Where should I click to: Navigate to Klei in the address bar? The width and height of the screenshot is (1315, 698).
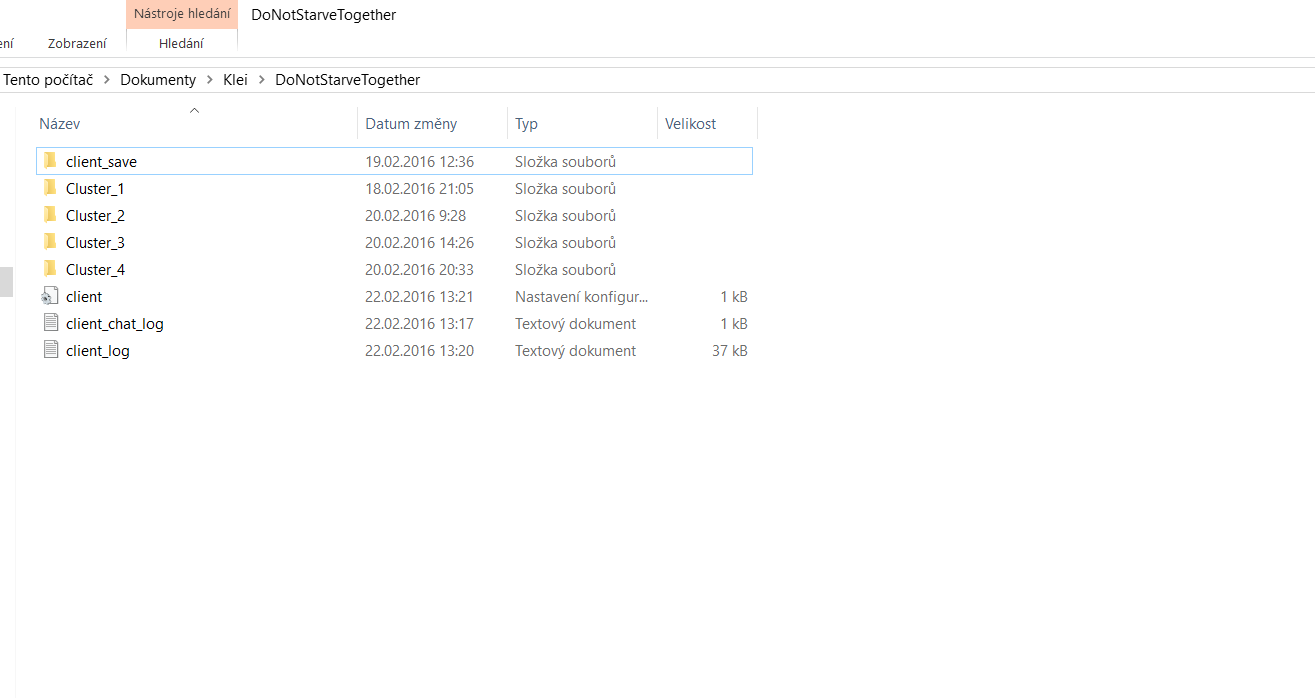click(235, 80)
